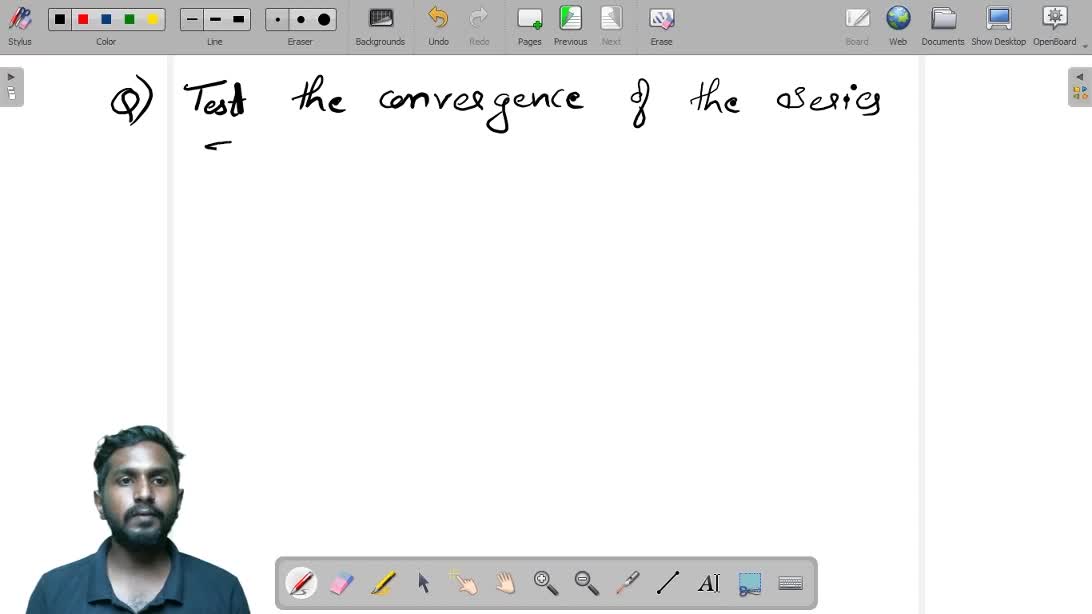This screenshot has width=1092, height=614.
Task: Expand the left page thumbnails panel
Action: 11,87
